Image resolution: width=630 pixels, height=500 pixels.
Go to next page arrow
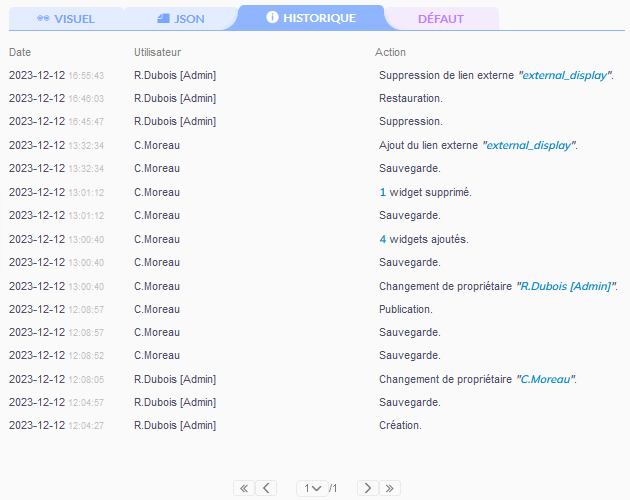pyautogui.click(x=368, y=488)
